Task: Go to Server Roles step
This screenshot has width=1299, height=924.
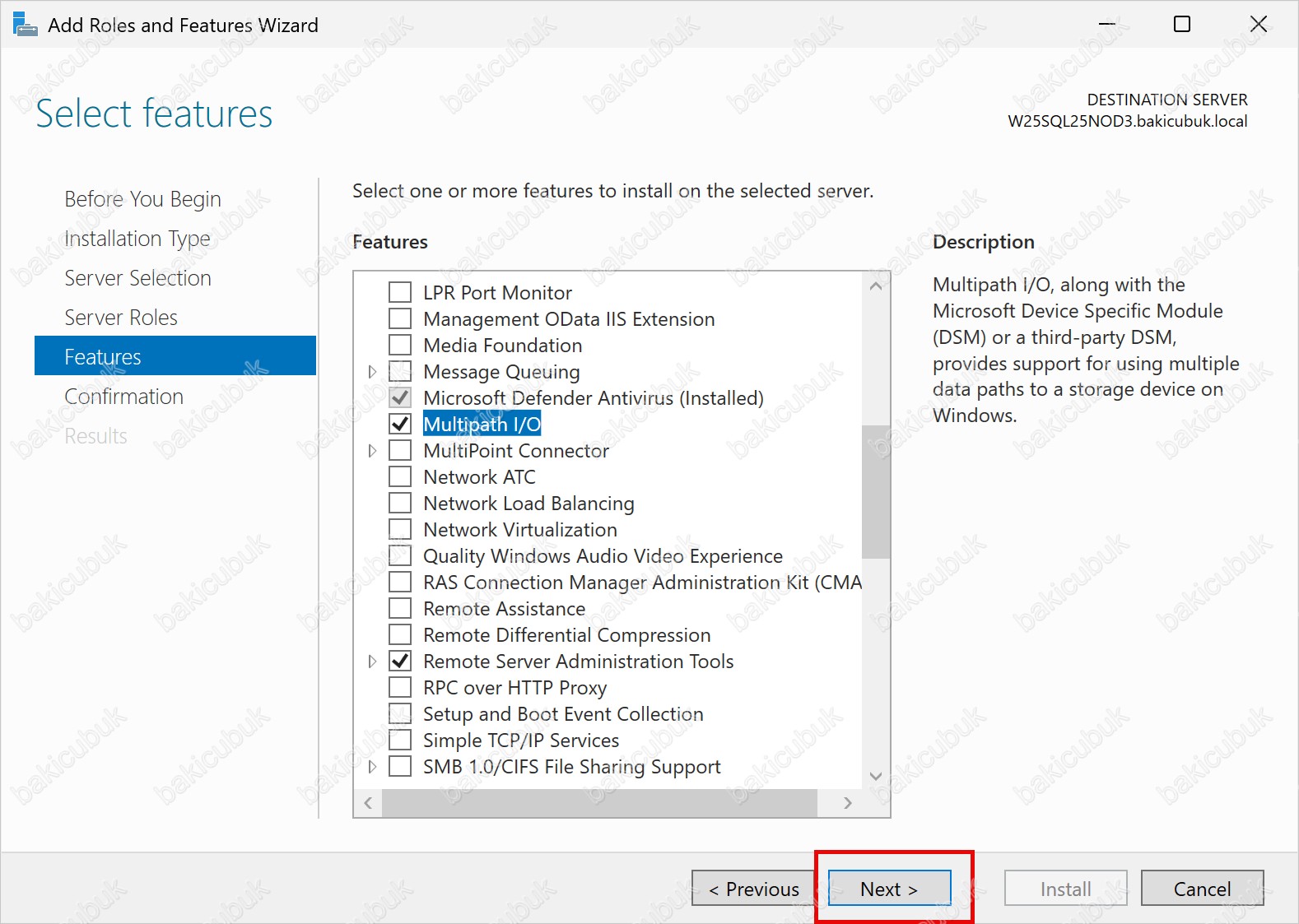Action: point(121,318)
